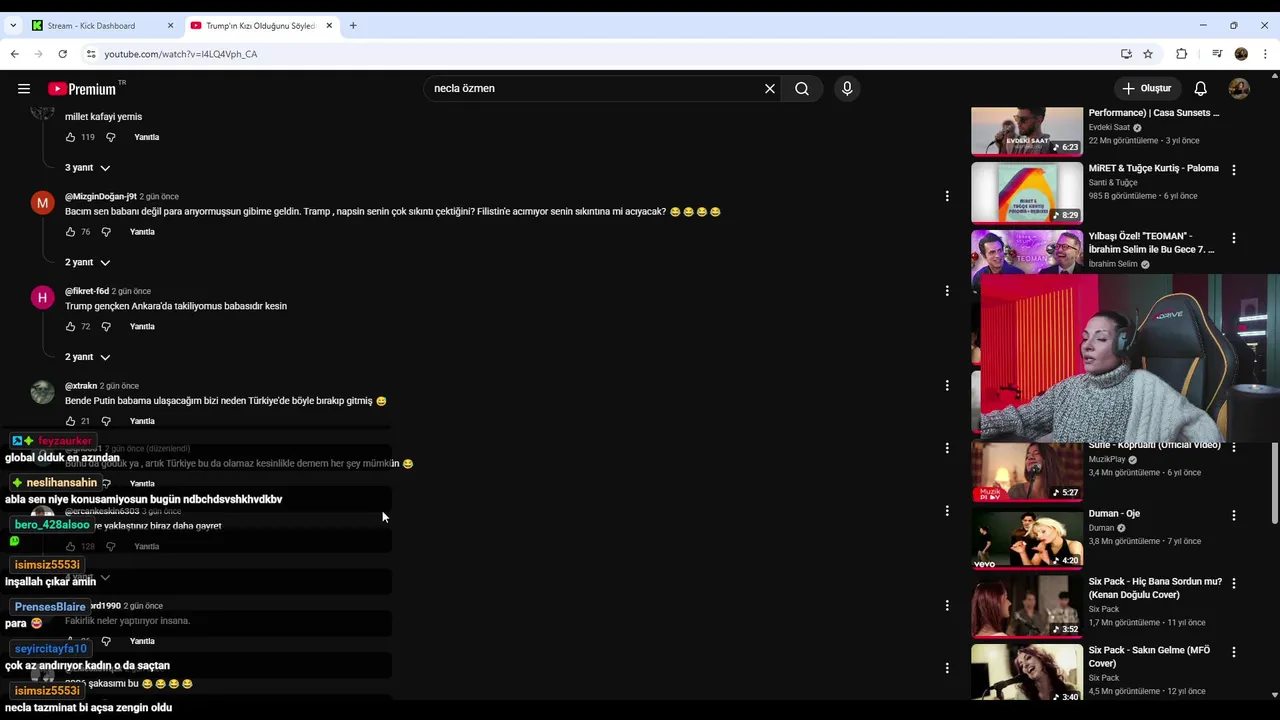Clear the search box with the X

click(770, 89)
